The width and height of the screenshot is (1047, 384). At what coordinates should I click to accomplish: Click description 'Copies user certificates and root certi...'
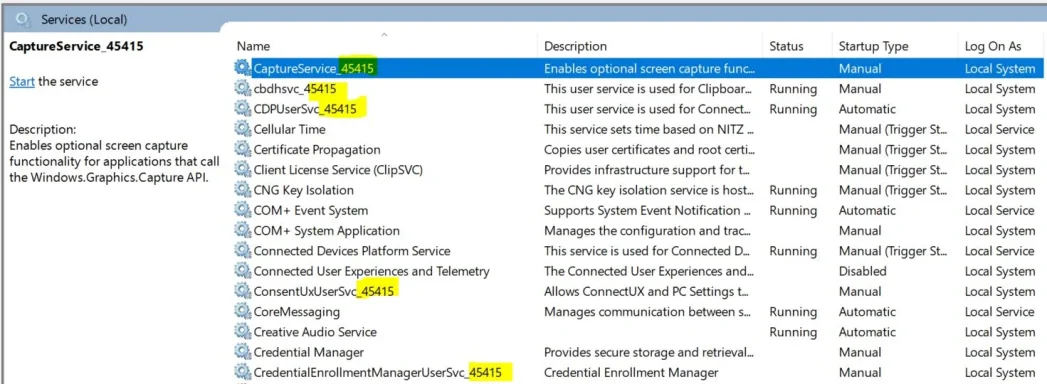tap(649, 150)
